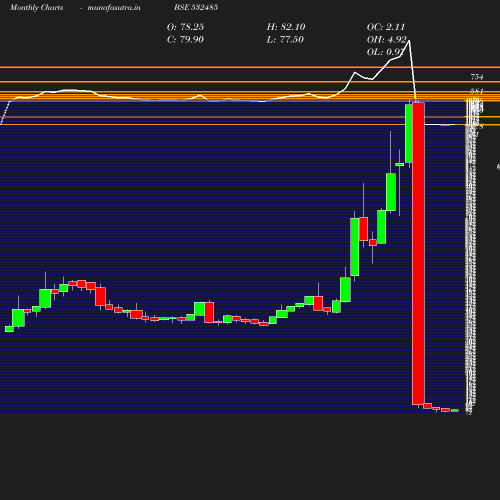The height and width of the screenshot is (500, 500).
Task: Click the 'OH: 4.92' reading
Action: pyautogui.click(x=387, y=39)
